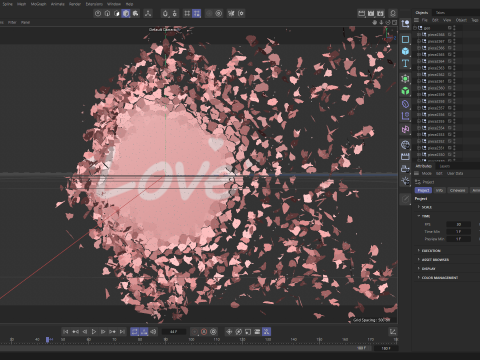Select the Rectangle spline icon in right palette

[x=405, y=39]
